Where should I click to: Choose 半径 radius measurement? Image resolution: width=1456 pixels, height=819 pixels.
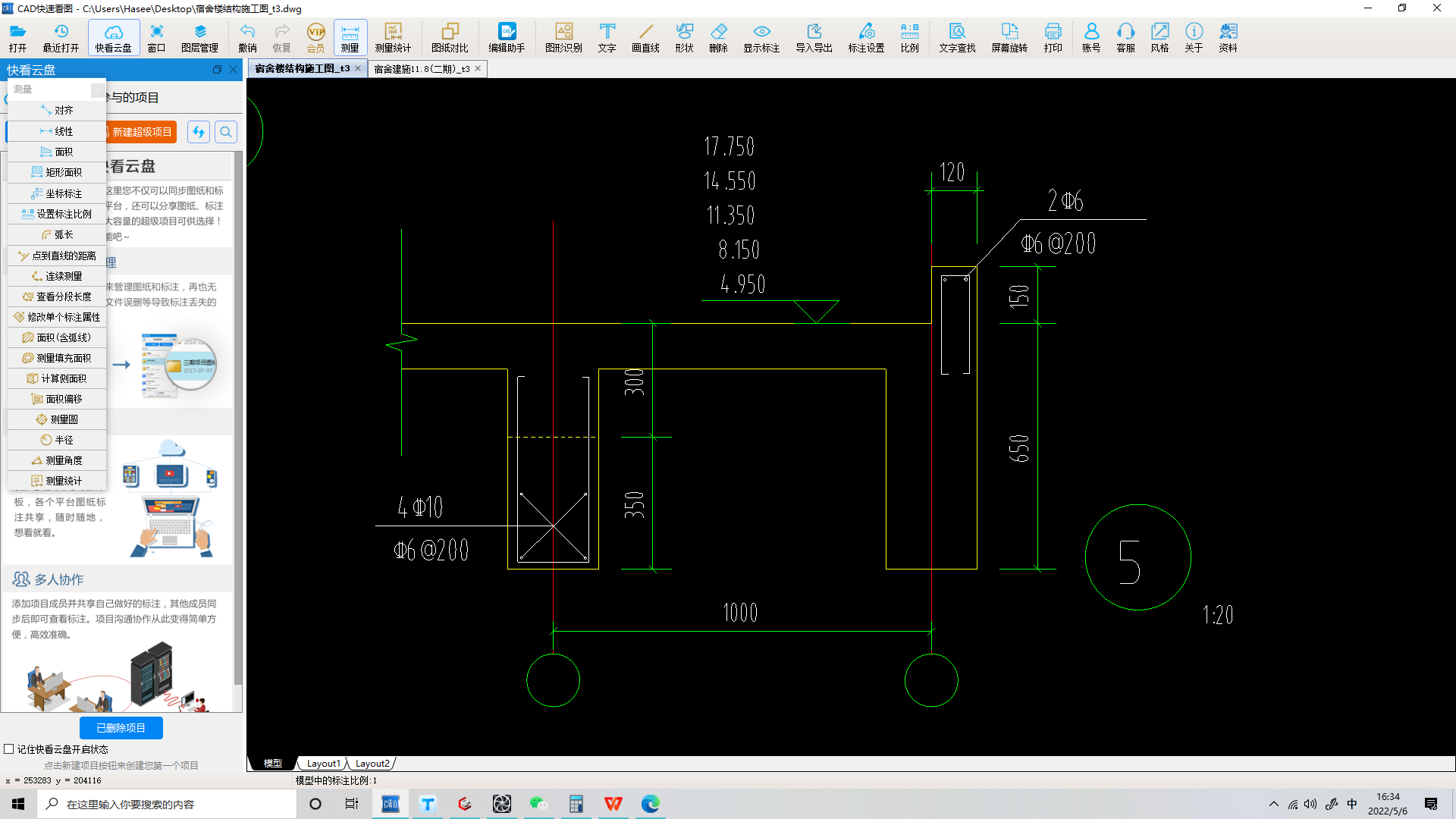click(57, 440)
